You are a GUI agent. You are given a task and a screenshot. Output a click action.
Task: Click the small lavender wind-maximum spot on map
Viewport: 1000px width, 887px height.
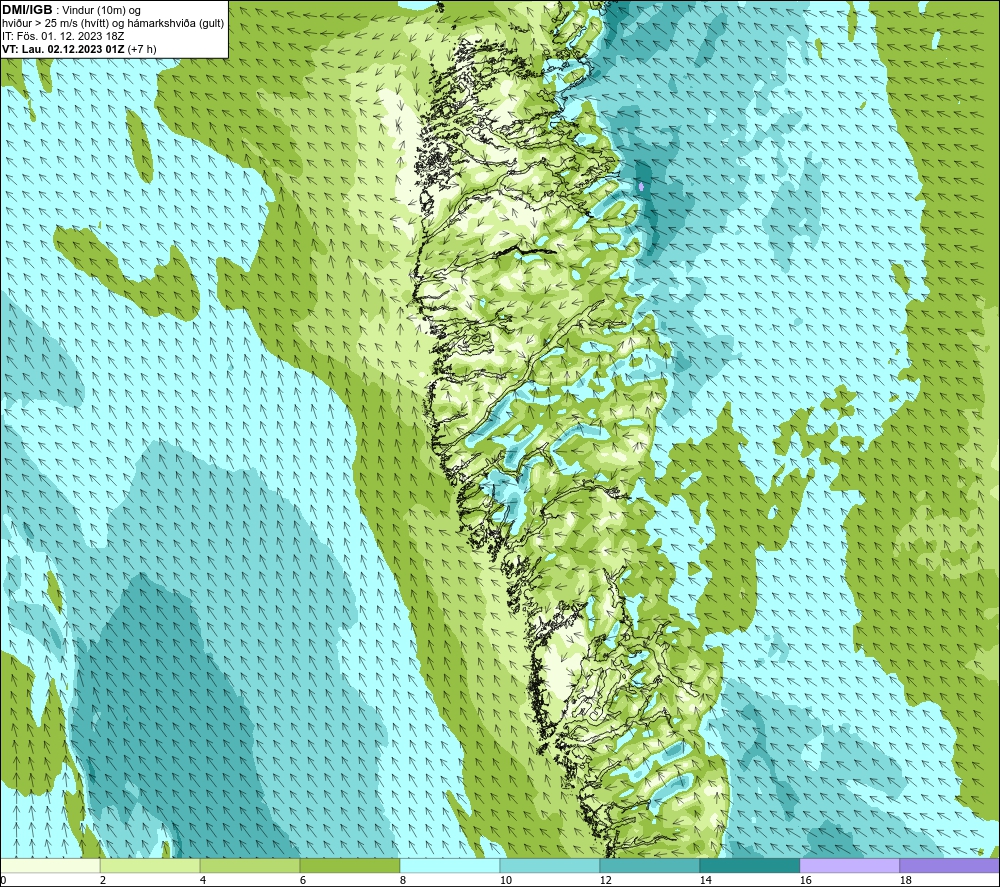[x=641, y=187]
